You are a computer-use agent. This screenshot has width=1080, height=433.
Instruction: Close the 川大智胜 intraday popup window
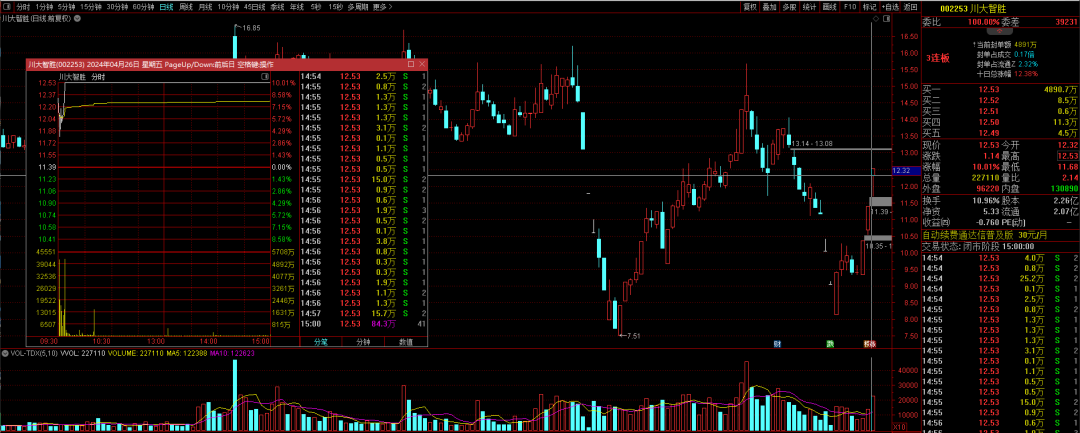(422, 64)
